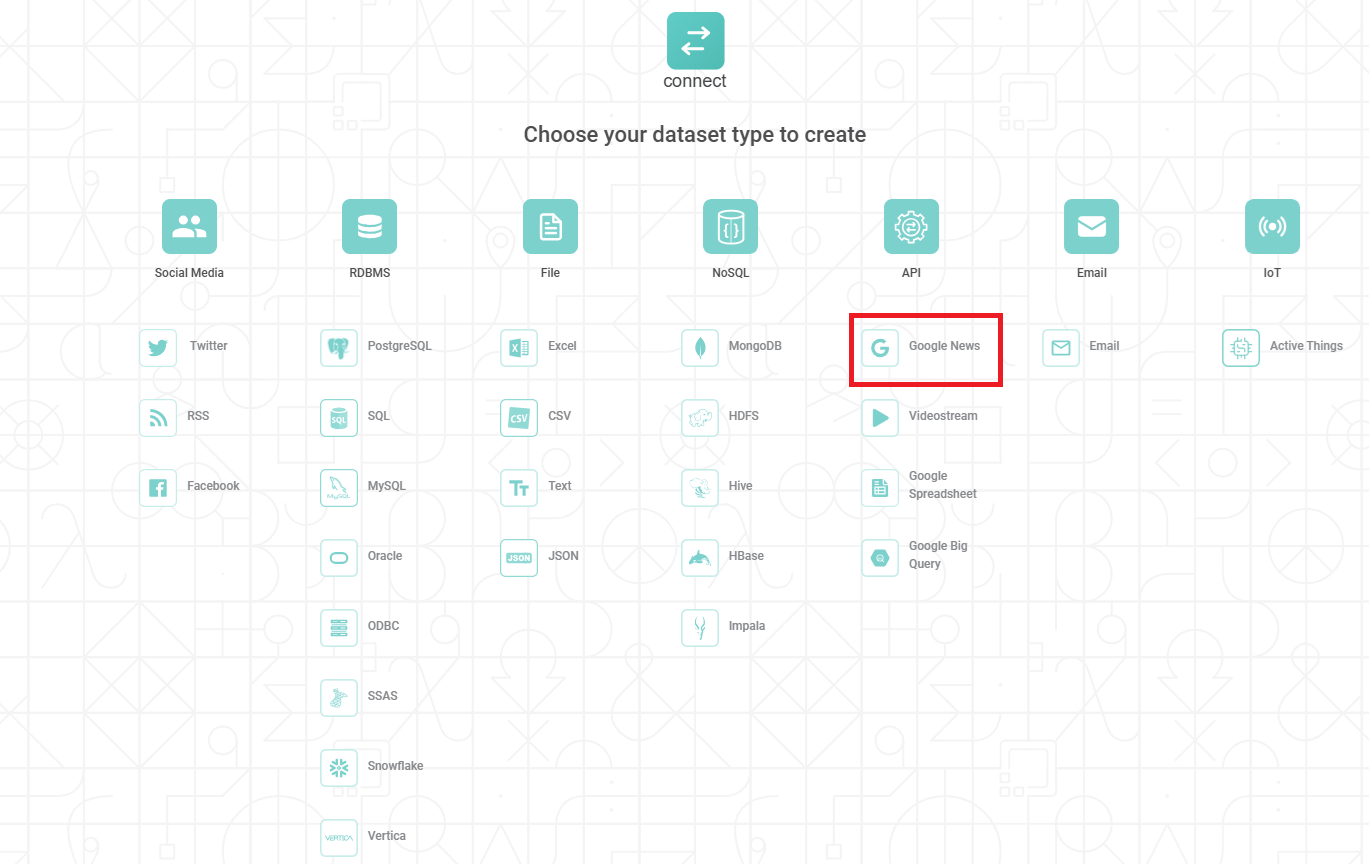Click the API gear category icon
Viewport: 1369px width, 864px height.
coord(911,226)
